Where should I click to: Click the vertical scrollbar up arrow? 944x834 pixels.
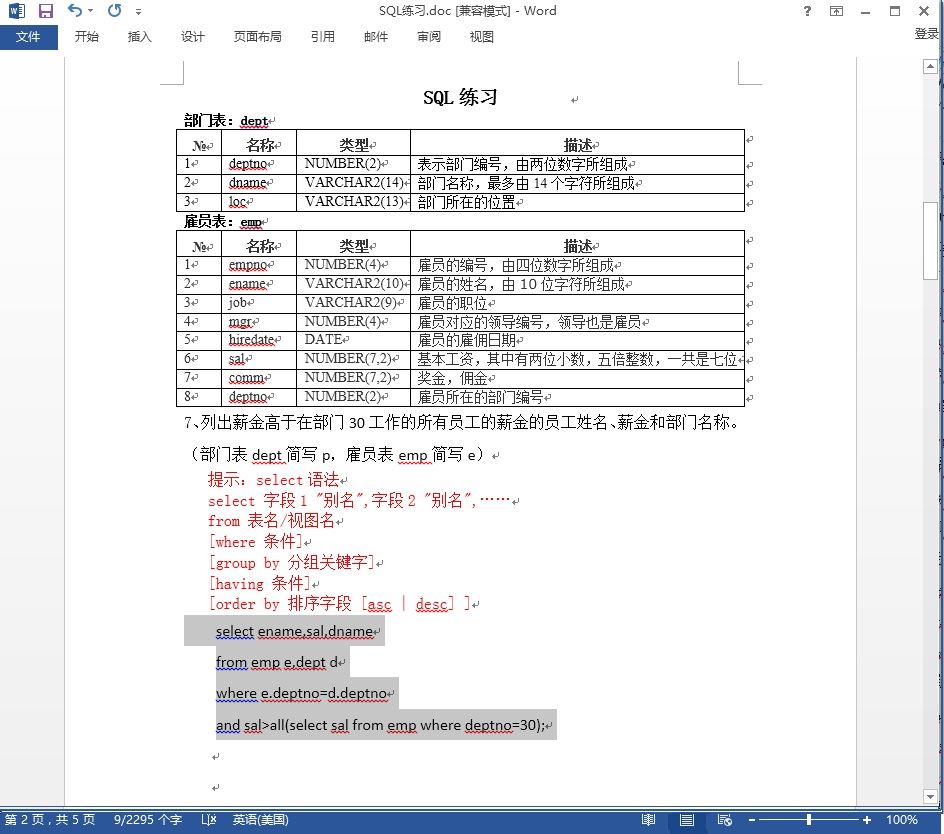(930, 66)
